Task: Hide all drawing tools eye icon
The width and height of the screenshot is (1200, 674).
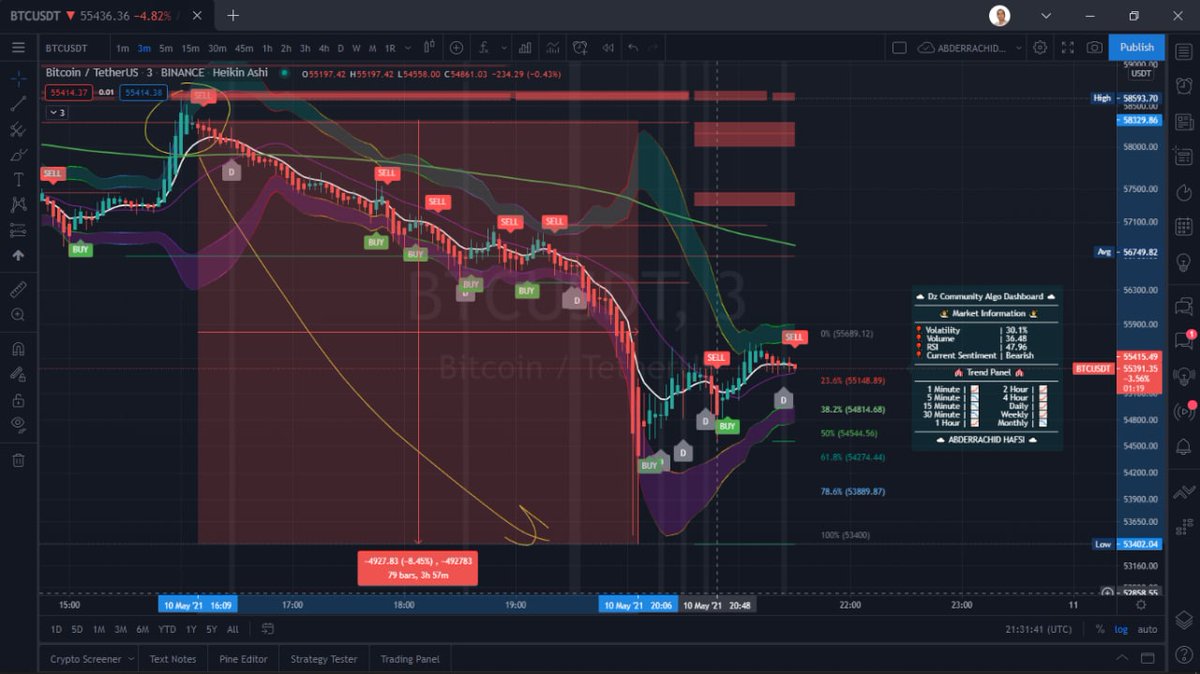Action: 18,424
